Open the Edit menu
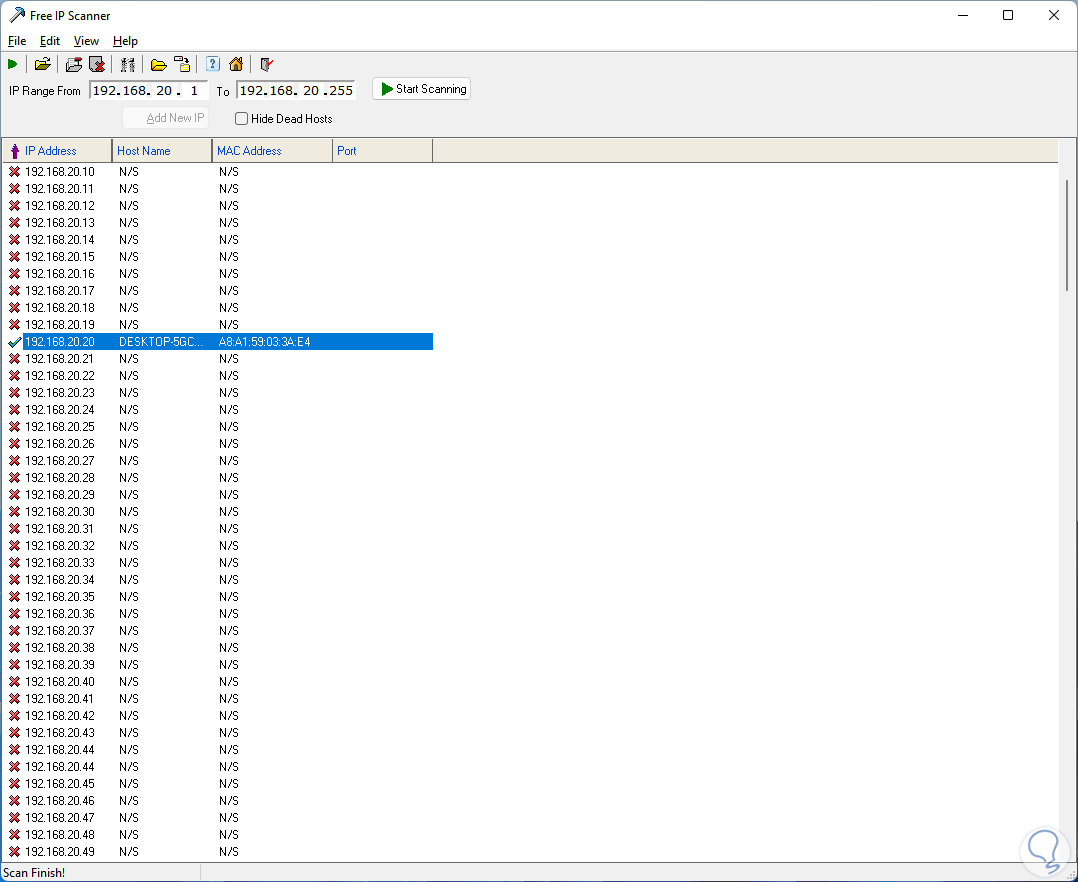 pyautogui.click(x=50, y=41)
